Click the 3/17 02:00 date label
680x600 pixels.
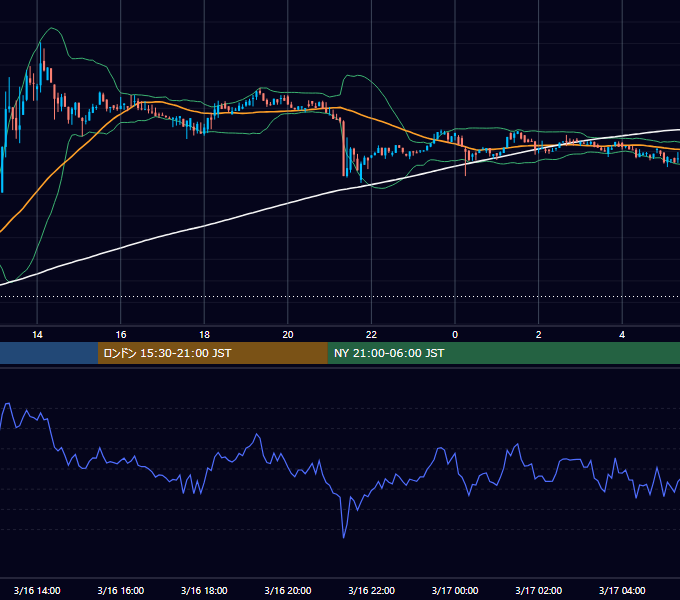(538, 590)
